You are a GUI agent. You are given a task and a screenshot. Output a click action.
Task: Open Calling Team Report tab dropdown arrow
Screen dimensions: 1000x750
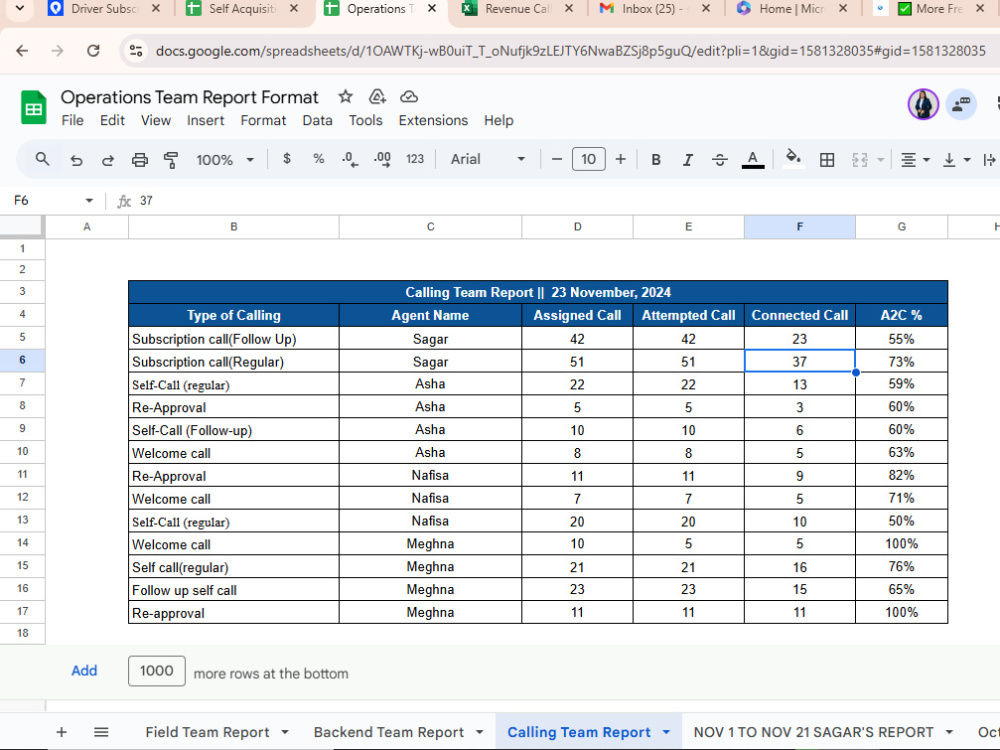pyautogui.click(x=666, y=732)
